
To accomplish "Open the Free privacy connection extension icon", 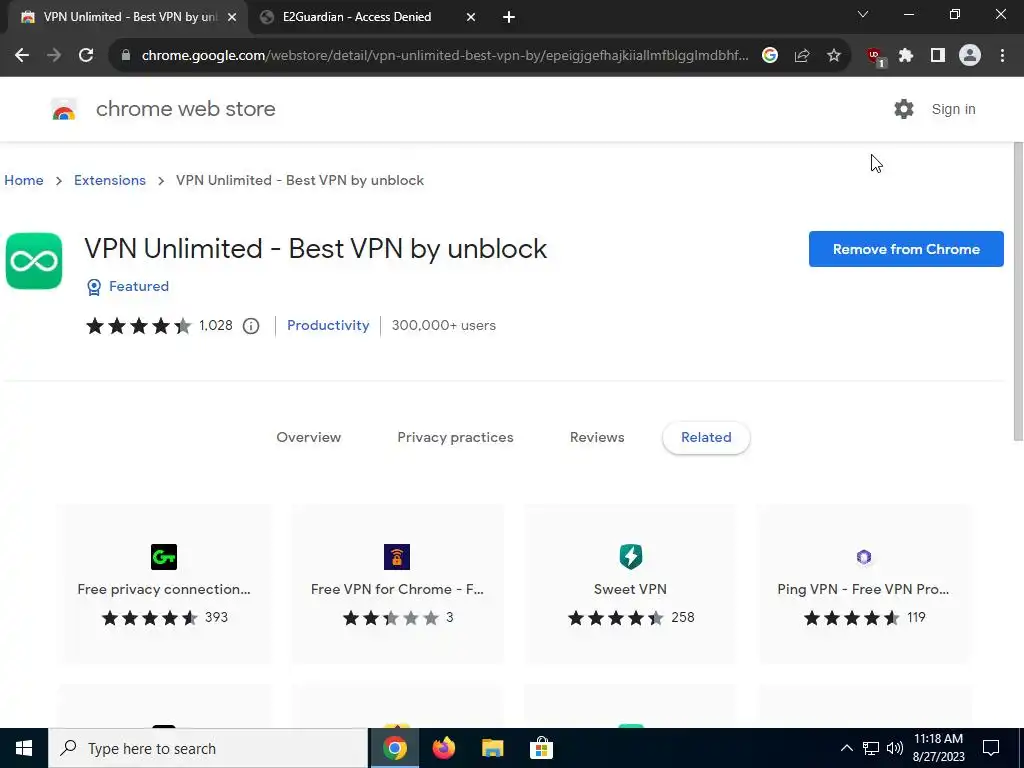I will pos(164,557).
